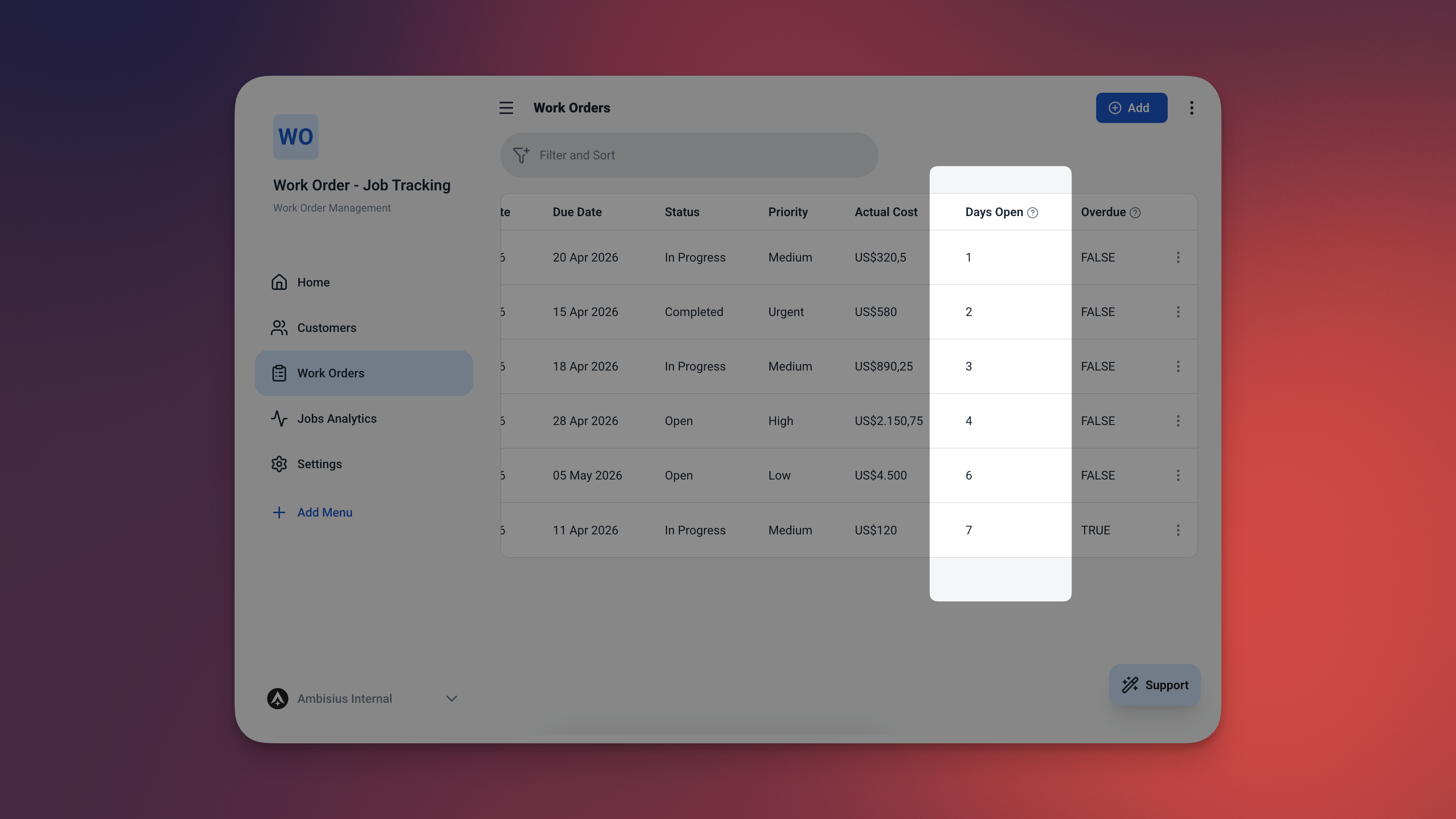The image size is (1456, 819).
Task: Open row menu for 11 Apr 2026 order
Action: [x=1178, y=530]
